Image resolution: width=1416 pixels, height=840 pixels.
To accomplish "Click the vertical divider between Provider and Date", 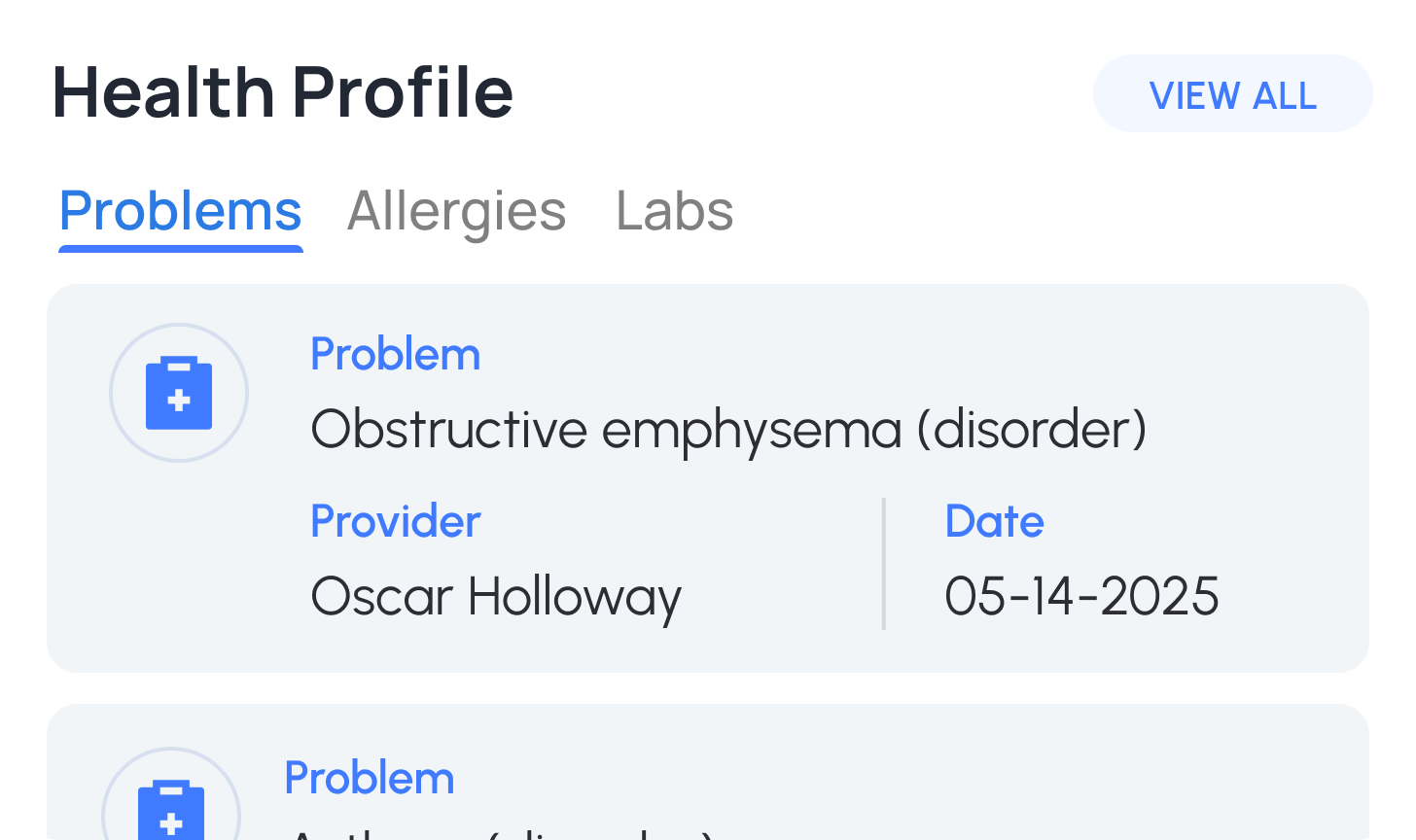I will [883, 564].
